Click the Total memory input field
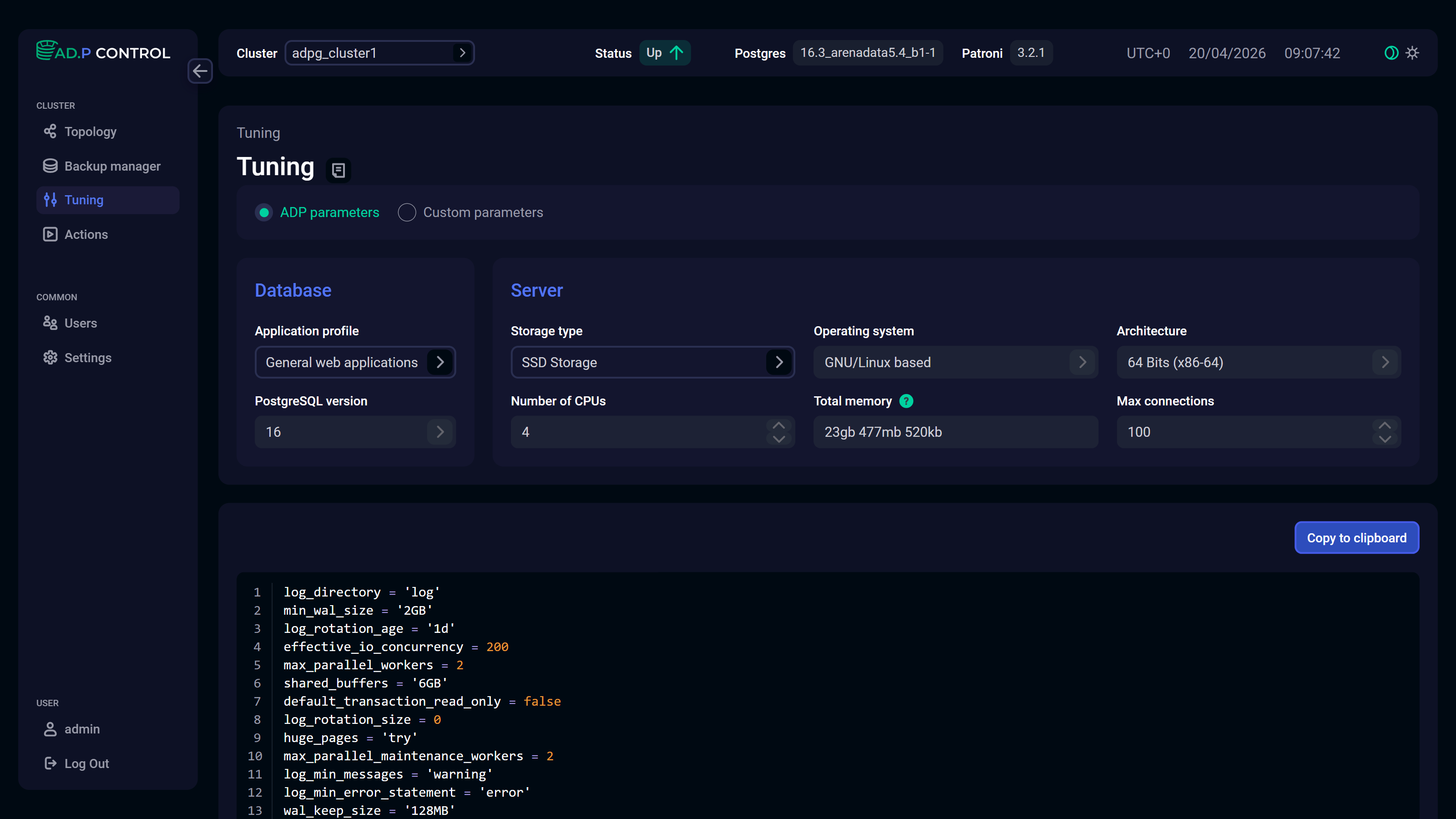The image size is (1456, 819). click(x=955, y=432)
